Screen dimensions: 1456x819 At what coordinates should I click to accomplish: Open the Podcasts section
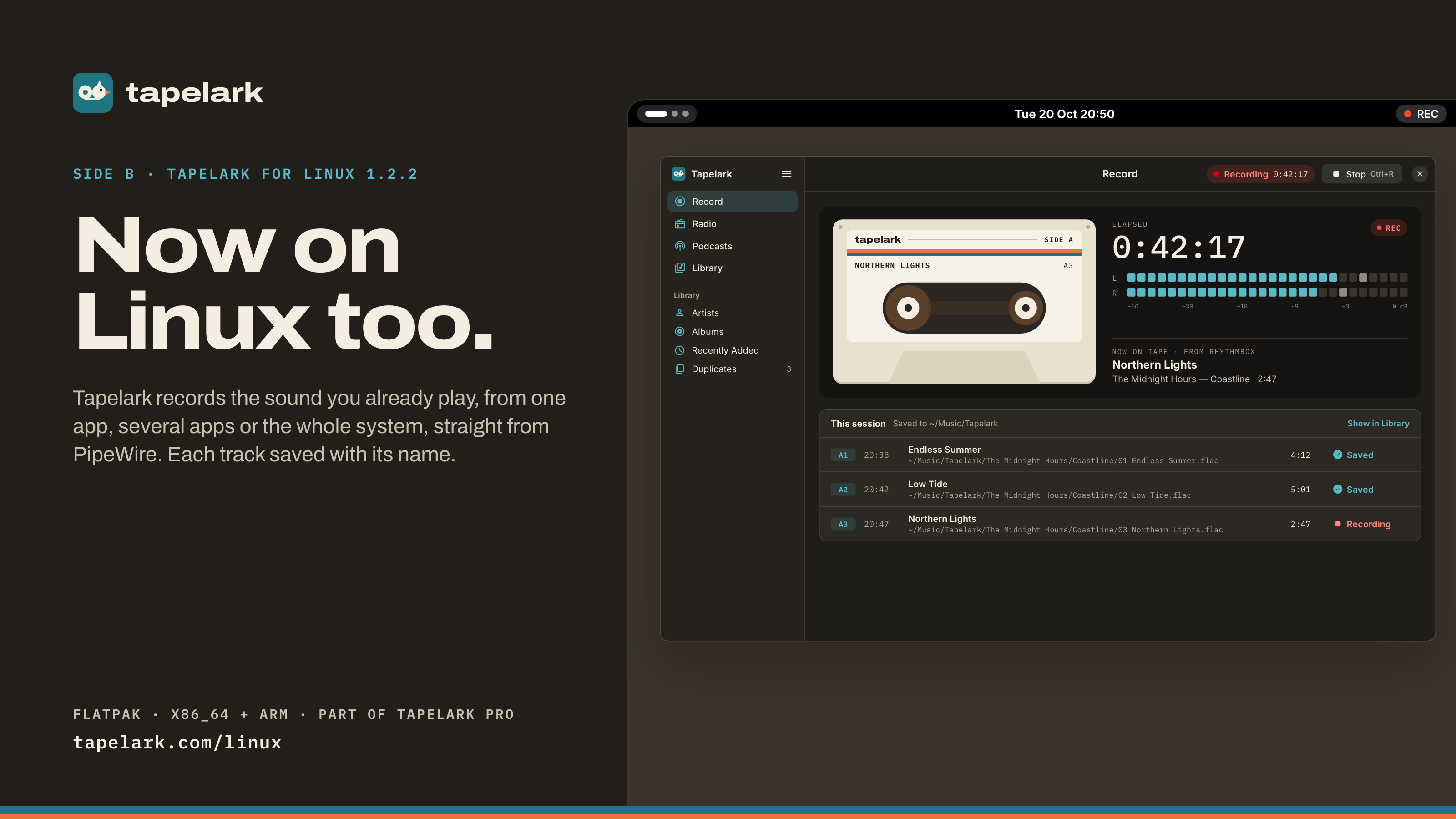click(x=732, y=246)
